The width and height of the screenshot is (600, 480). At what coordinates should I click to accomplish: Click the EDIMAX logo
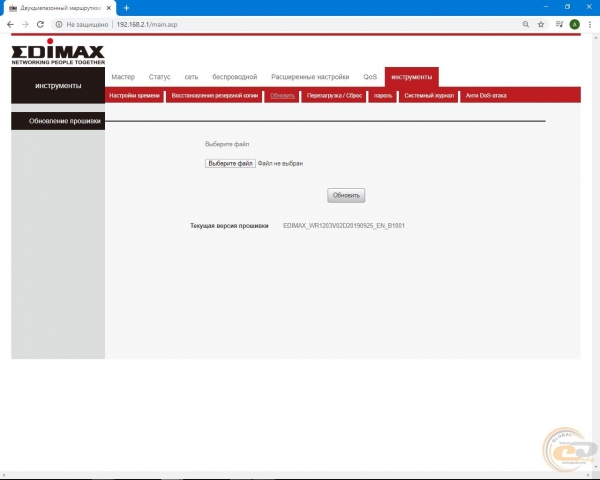[58, 52]
